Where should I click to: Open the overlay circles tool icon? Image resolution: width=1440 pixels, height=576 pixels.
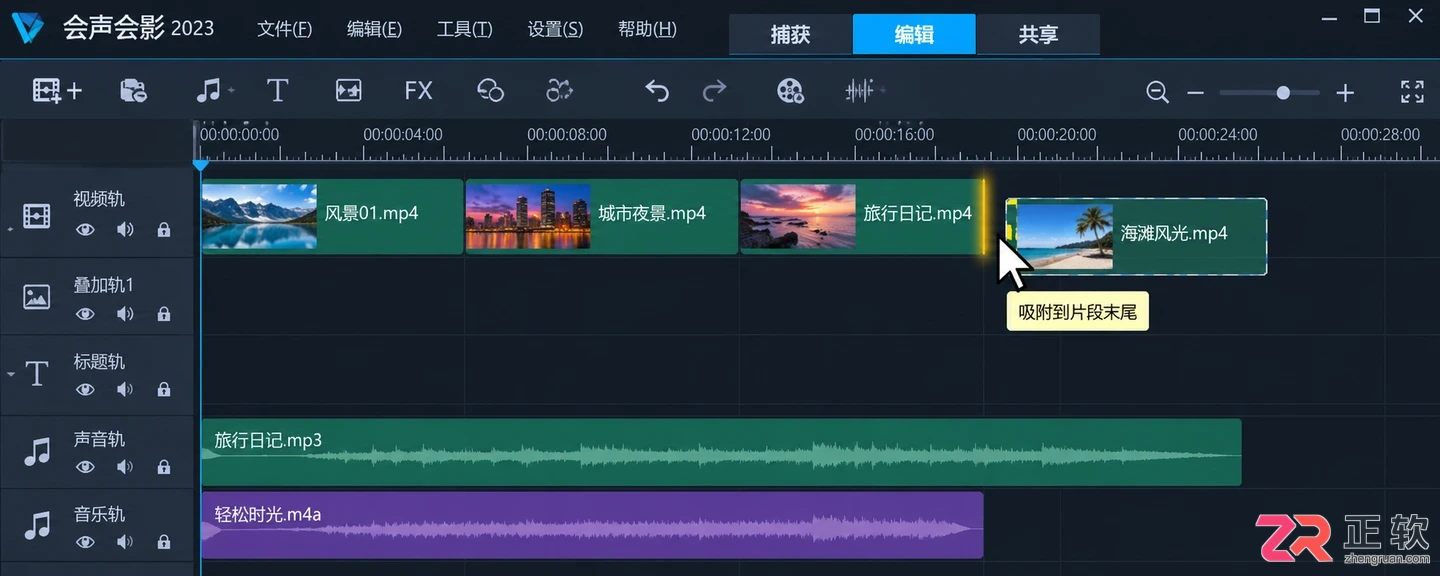tap(490, 91)
